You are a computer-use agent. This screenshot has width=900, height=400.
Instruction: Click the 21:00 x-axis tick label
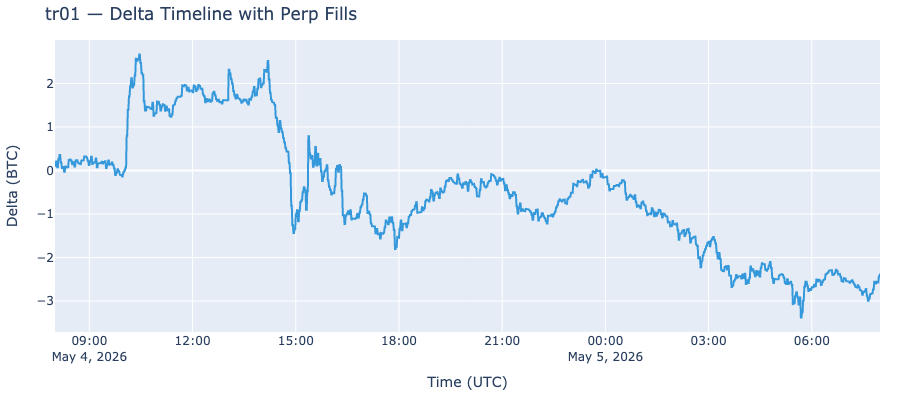tap(502, 341)
